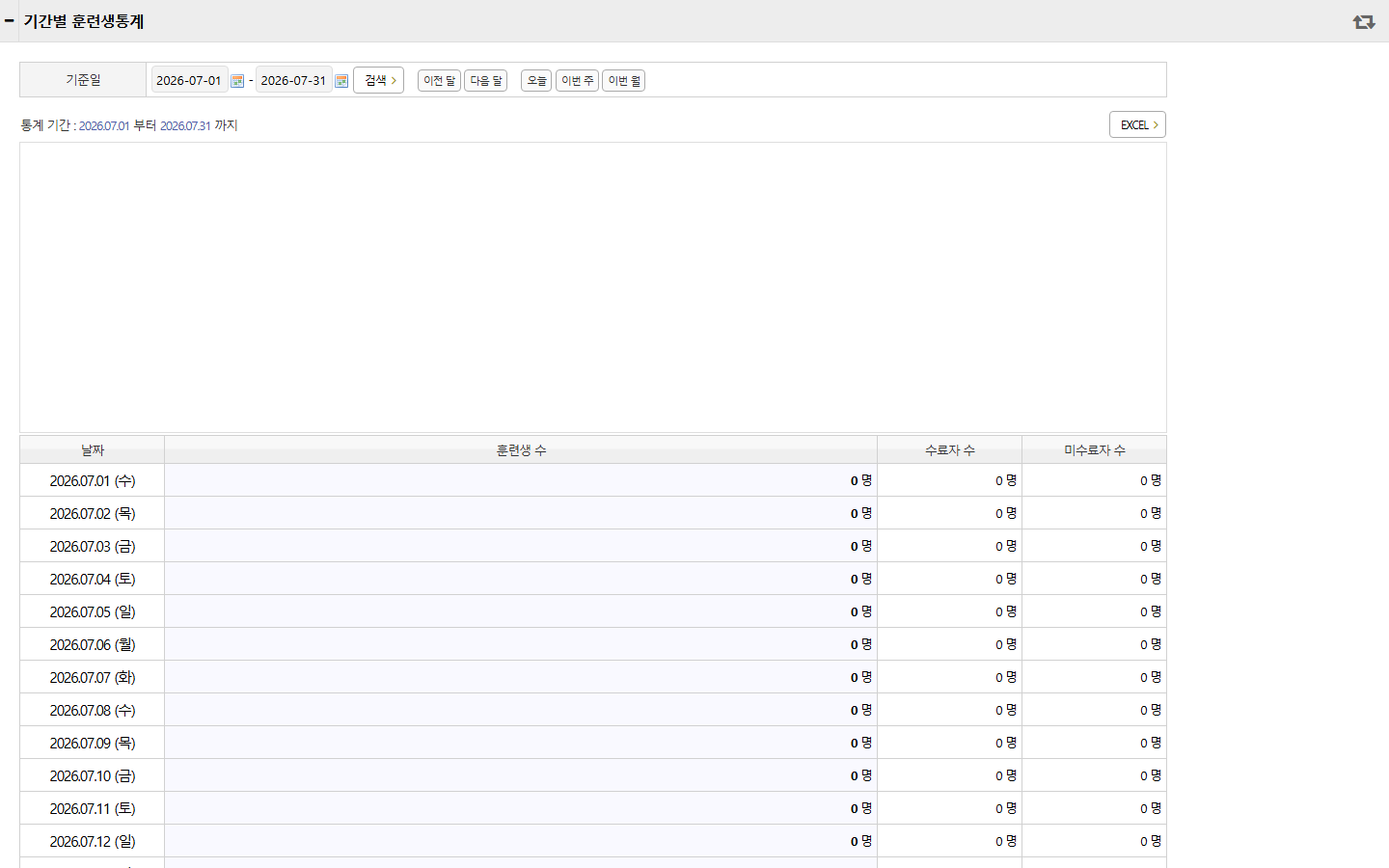Click the refresh arrows icon at top right
This screenshot has width=1389, height=868.
[1364, 21]
